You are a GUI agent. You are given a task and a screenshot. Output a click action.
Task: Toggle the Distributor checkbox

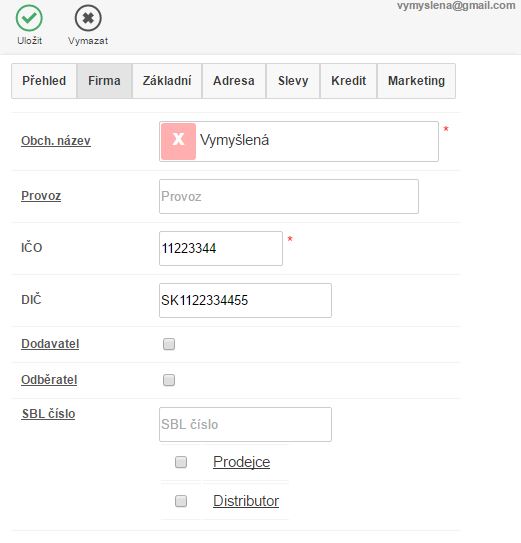coord(181,501)
